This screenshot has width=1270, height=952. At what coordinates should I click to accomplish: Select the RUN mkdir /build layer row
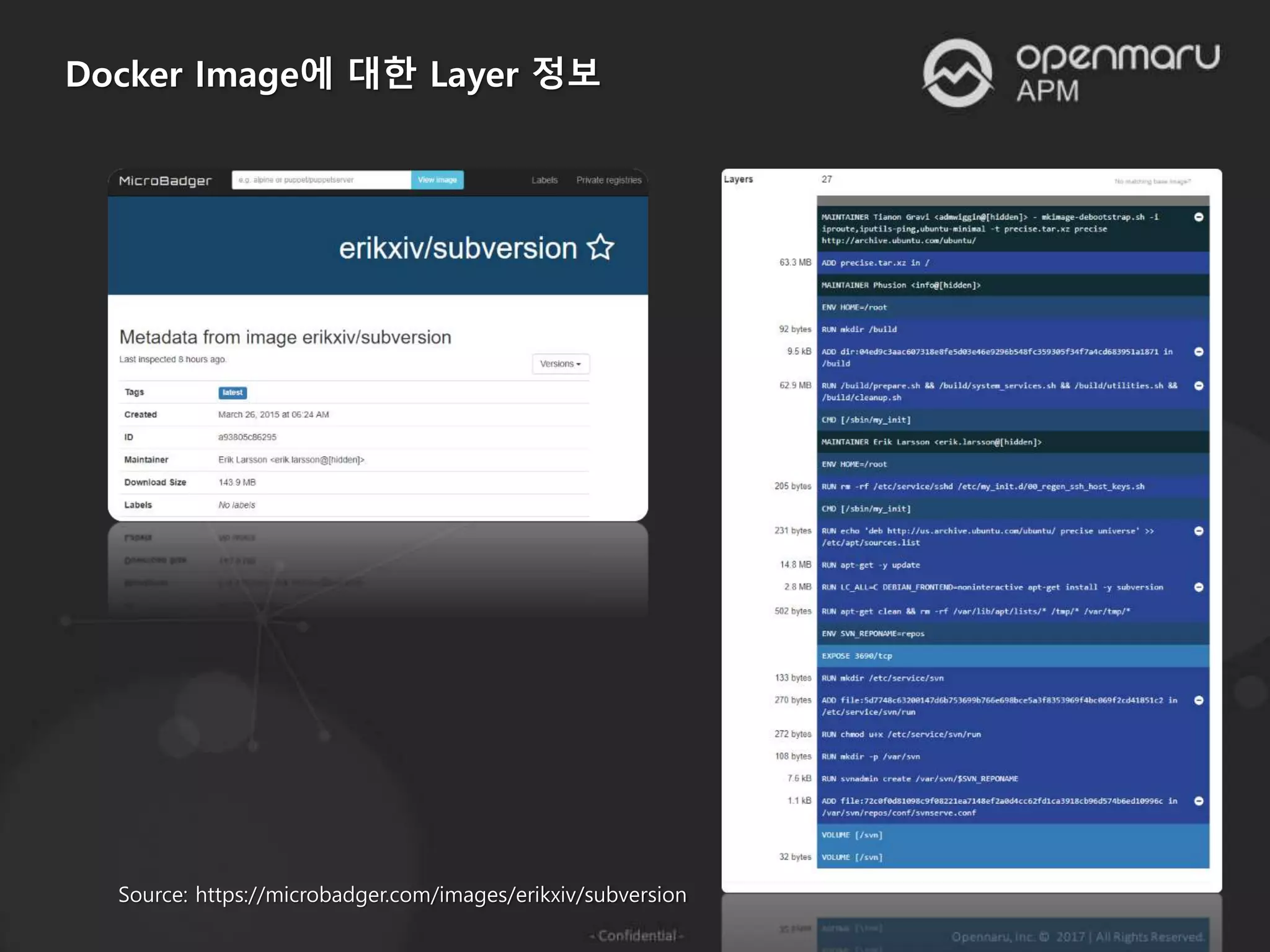pos(1013,329)
